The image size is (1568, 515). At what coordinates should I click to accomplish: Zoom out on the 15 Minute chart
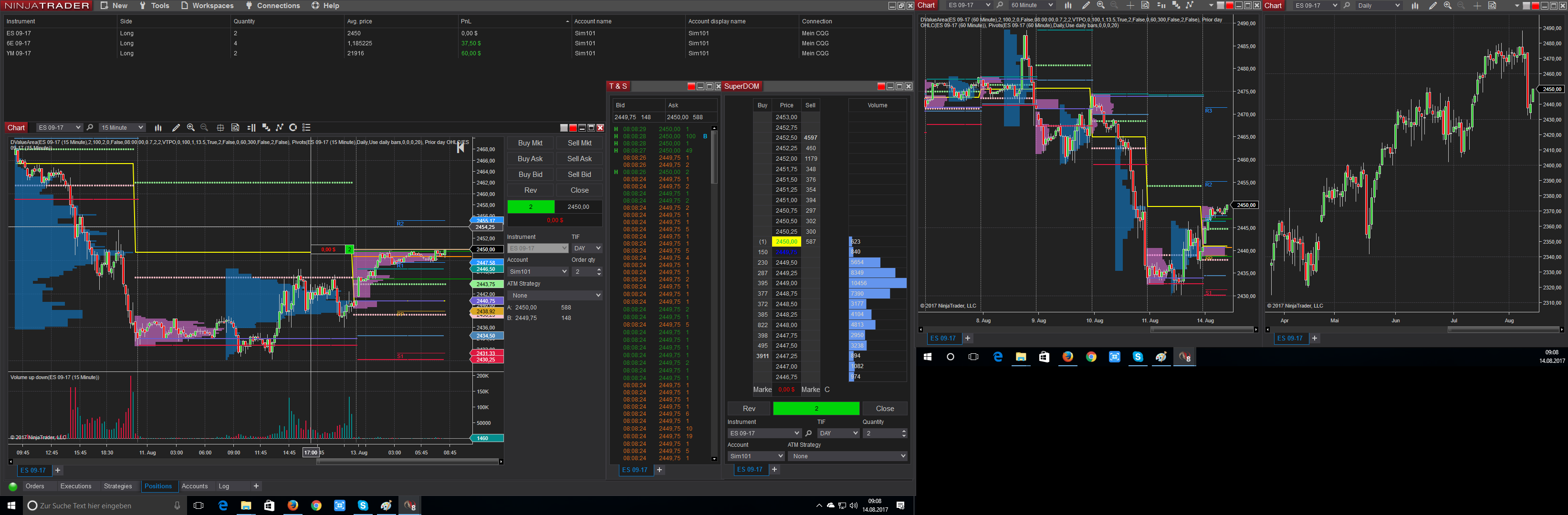(205, 128)
